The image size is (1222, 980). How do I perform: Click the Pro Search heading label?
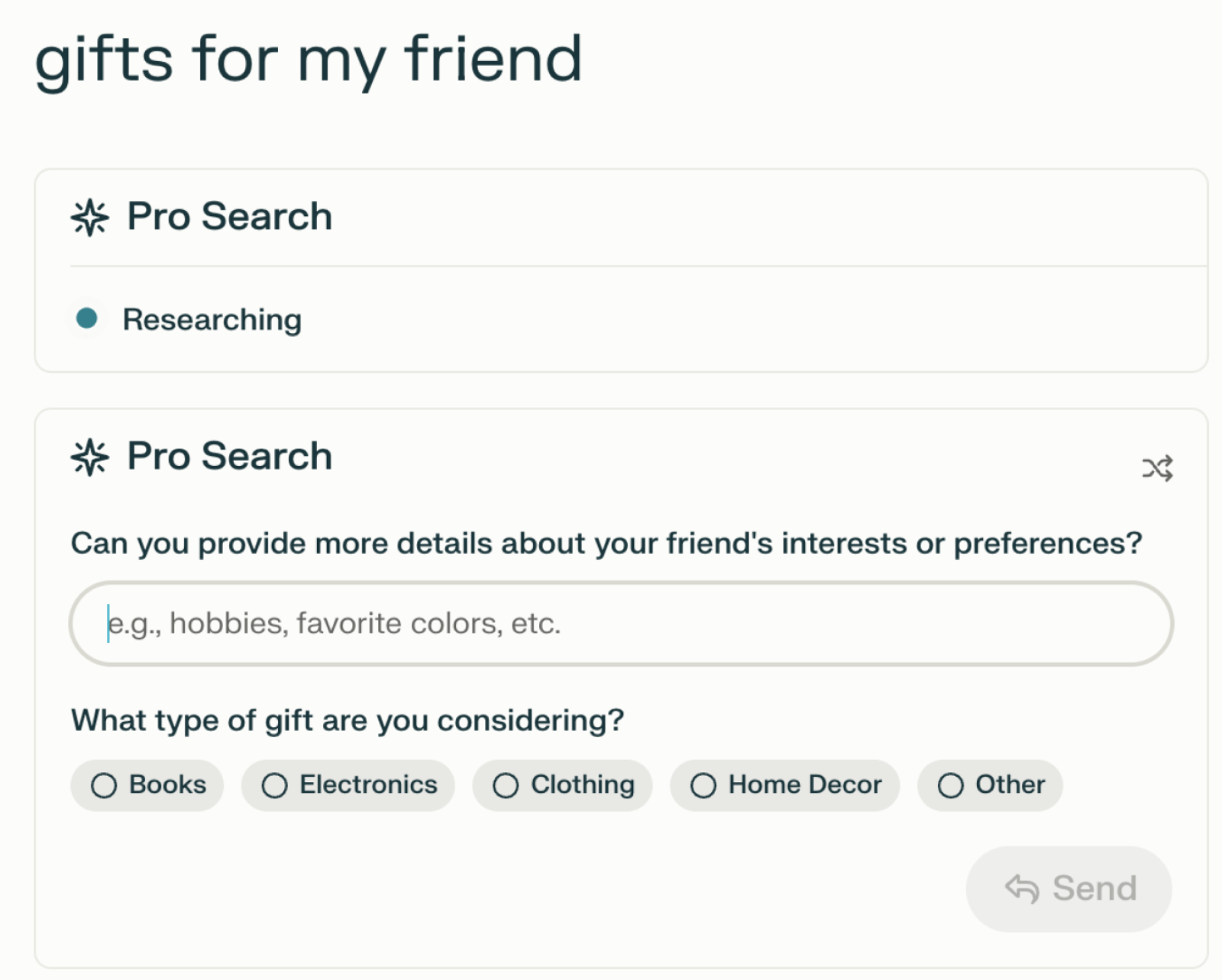tap(229, 216)
